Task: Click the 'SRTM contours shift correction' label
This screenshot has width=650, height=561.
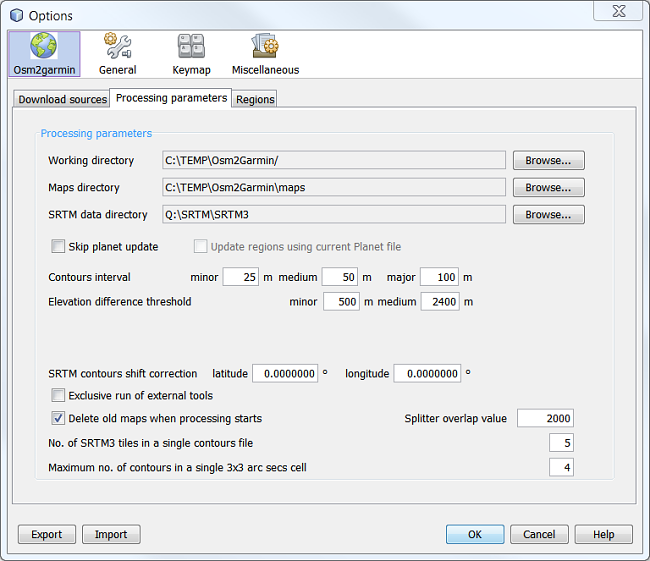Action: 123,374
